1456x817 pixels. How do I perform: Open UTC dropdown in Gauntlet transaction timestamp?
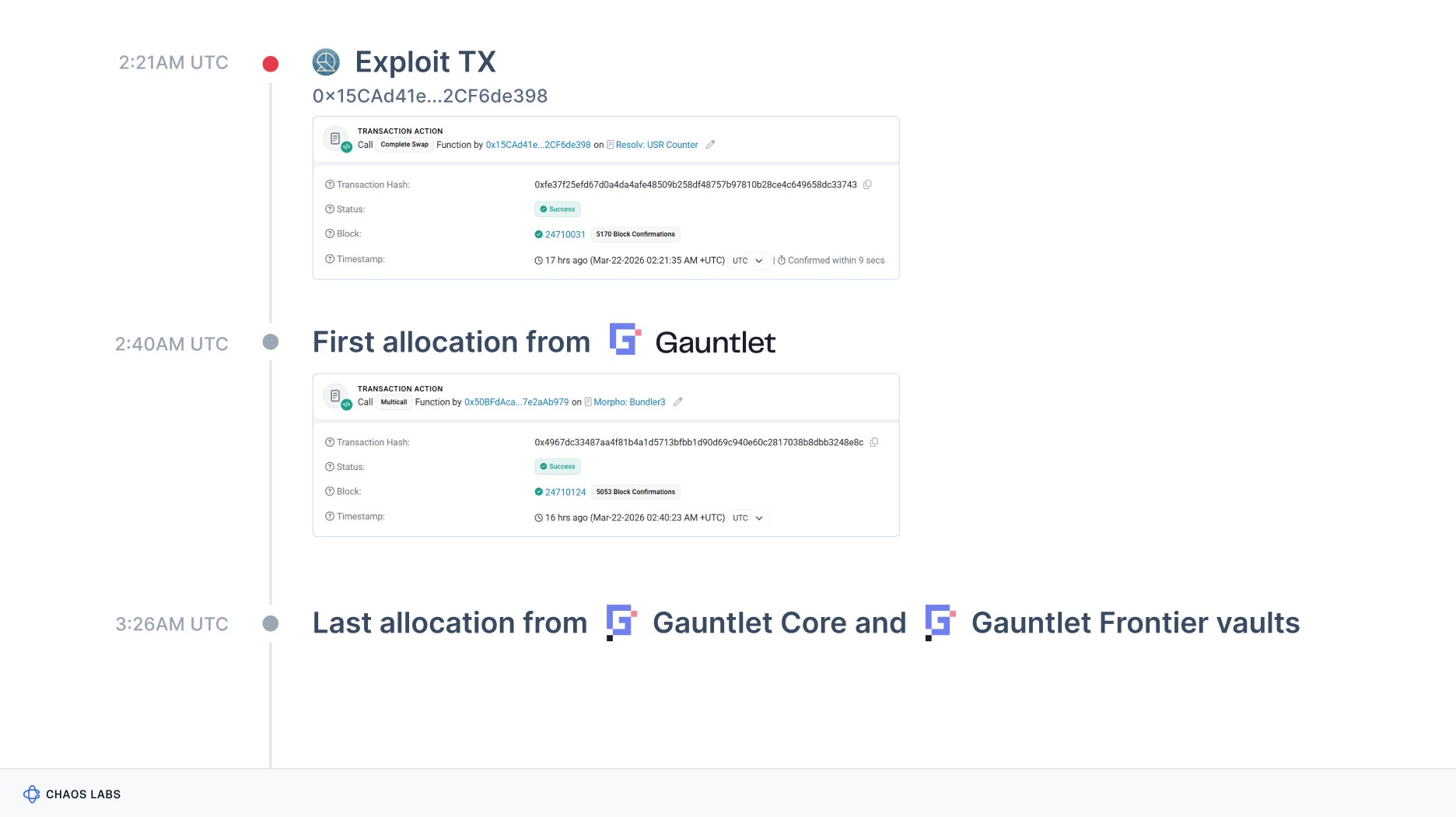pyautogui.click(x=748, y=518)
